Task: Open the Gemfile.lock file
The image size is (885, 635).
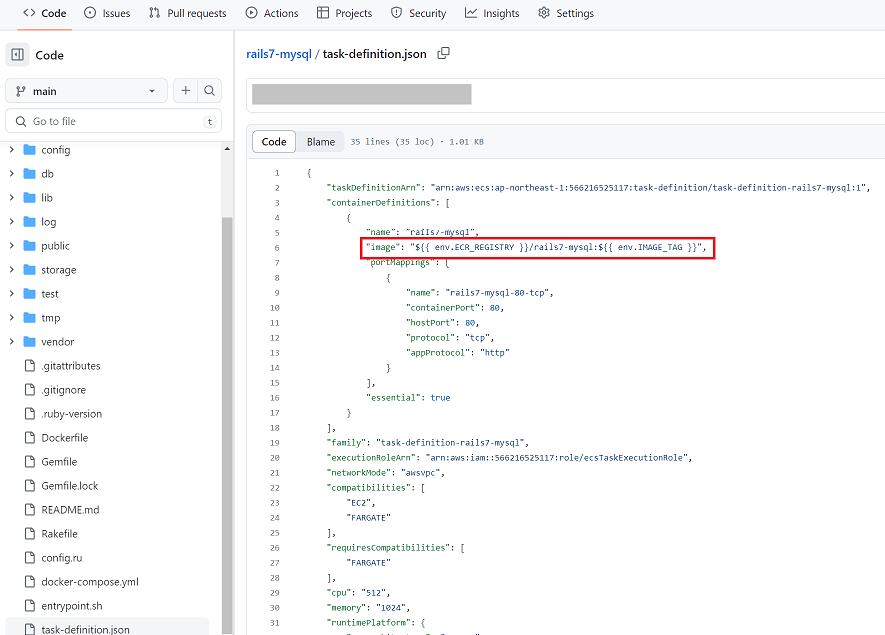Action: (69, 486)
